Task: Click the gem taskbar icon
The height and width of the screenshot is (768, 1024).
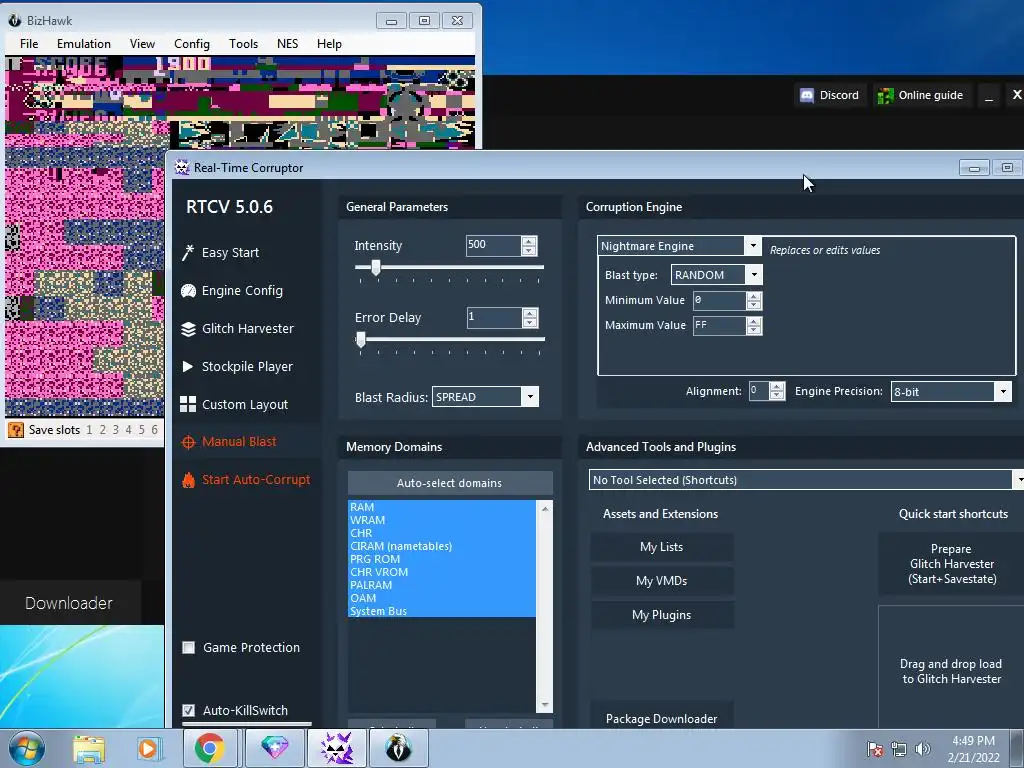Action: 274,748
